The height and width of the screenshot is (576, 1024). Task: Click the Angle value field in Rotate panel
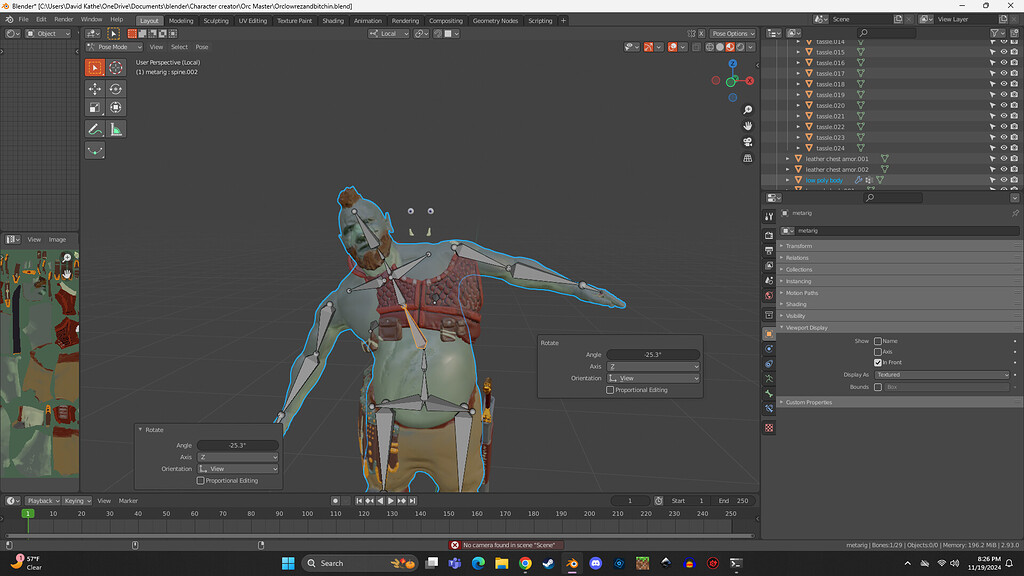[x=655, y=354]
